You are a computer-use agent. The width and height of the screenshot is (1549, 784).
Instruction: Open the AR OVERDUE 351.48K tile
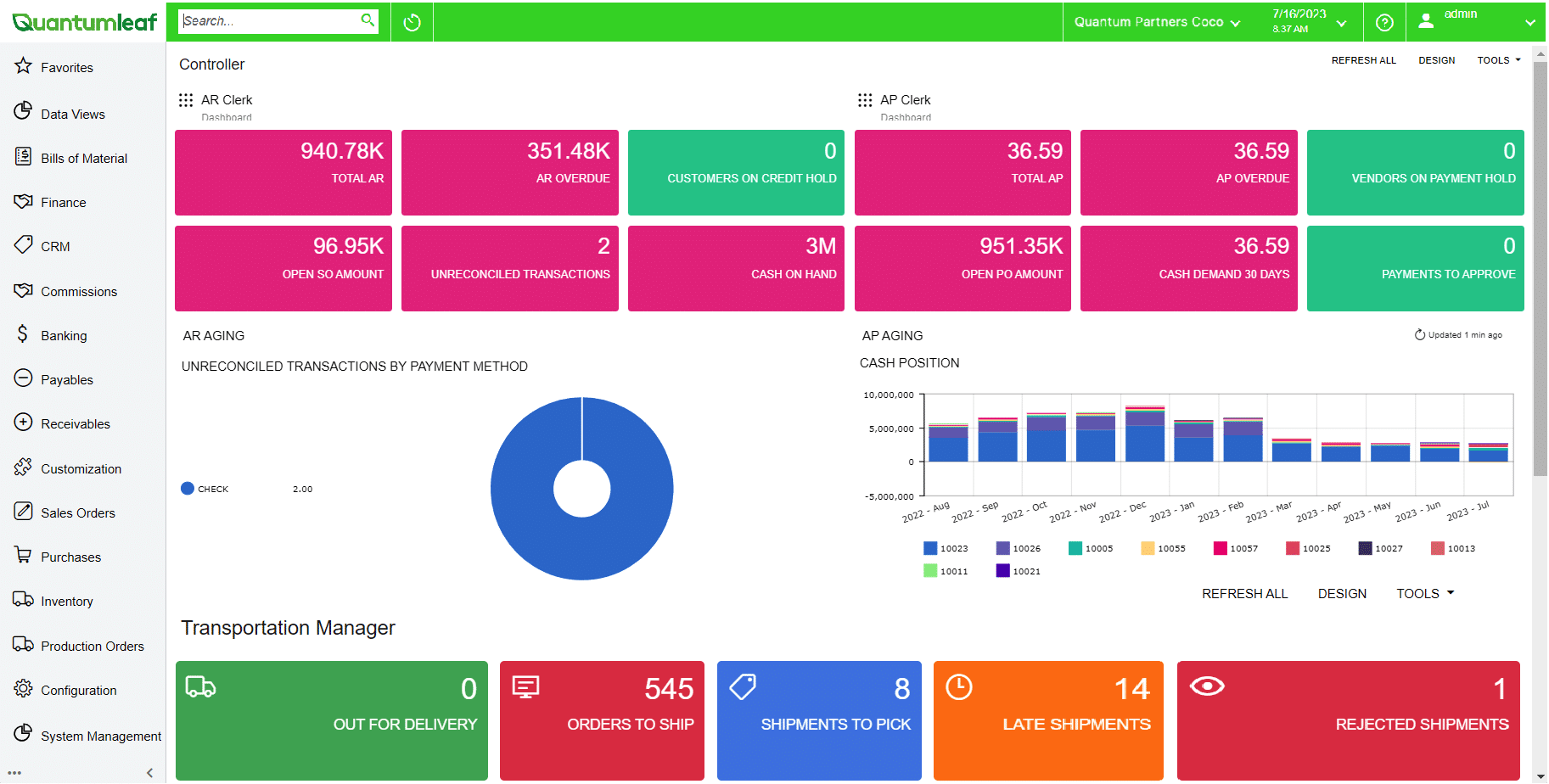tap(510, 172)
